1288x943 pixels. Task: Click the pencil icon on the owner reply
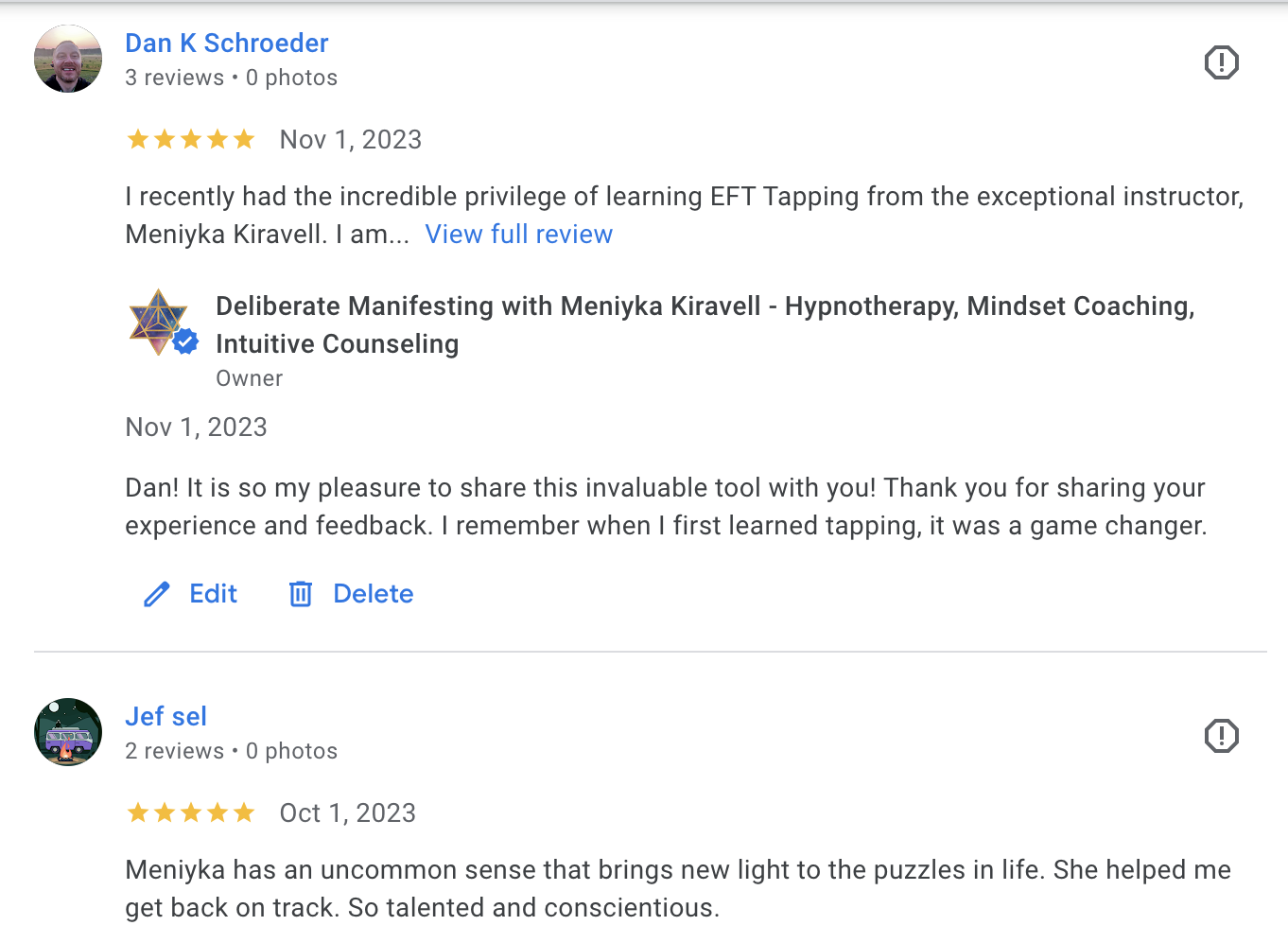point(157,594)
